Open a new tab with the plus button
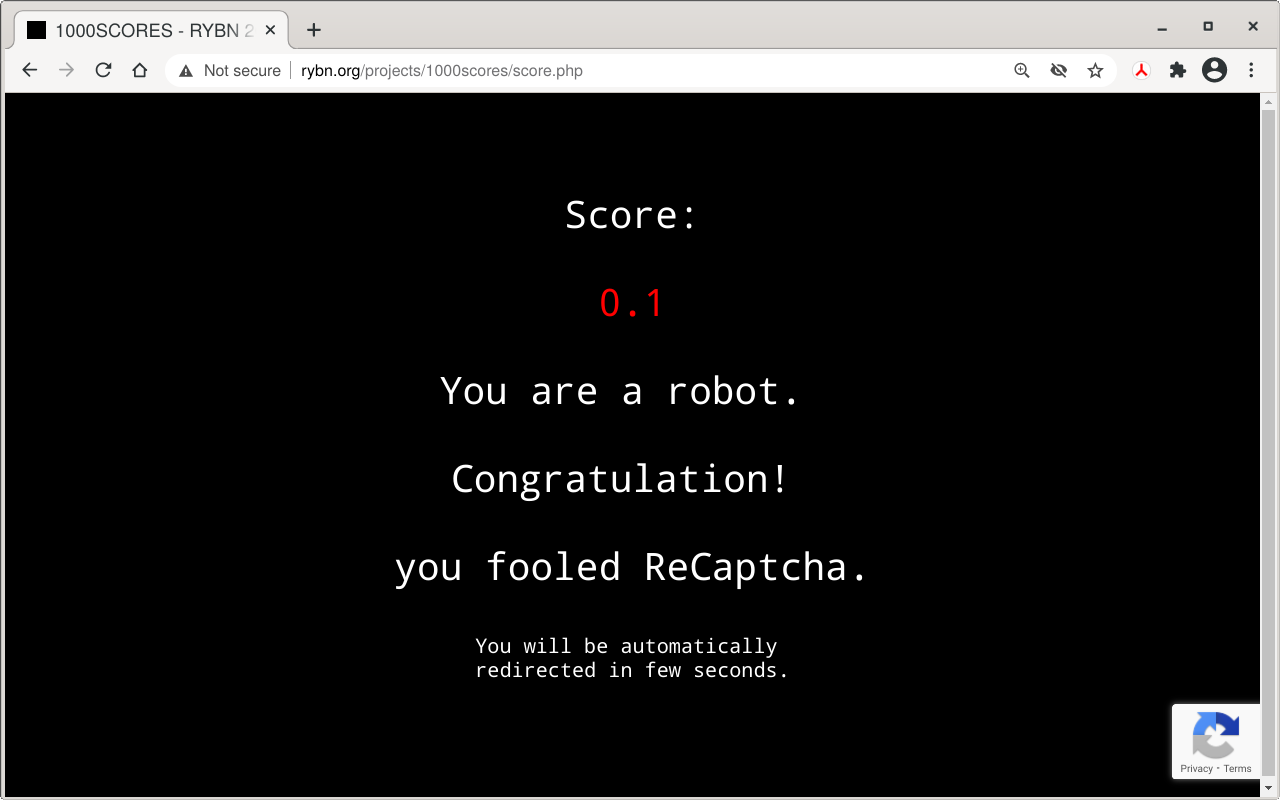This screenshot has height=800, width=1280. pos(314,30)
